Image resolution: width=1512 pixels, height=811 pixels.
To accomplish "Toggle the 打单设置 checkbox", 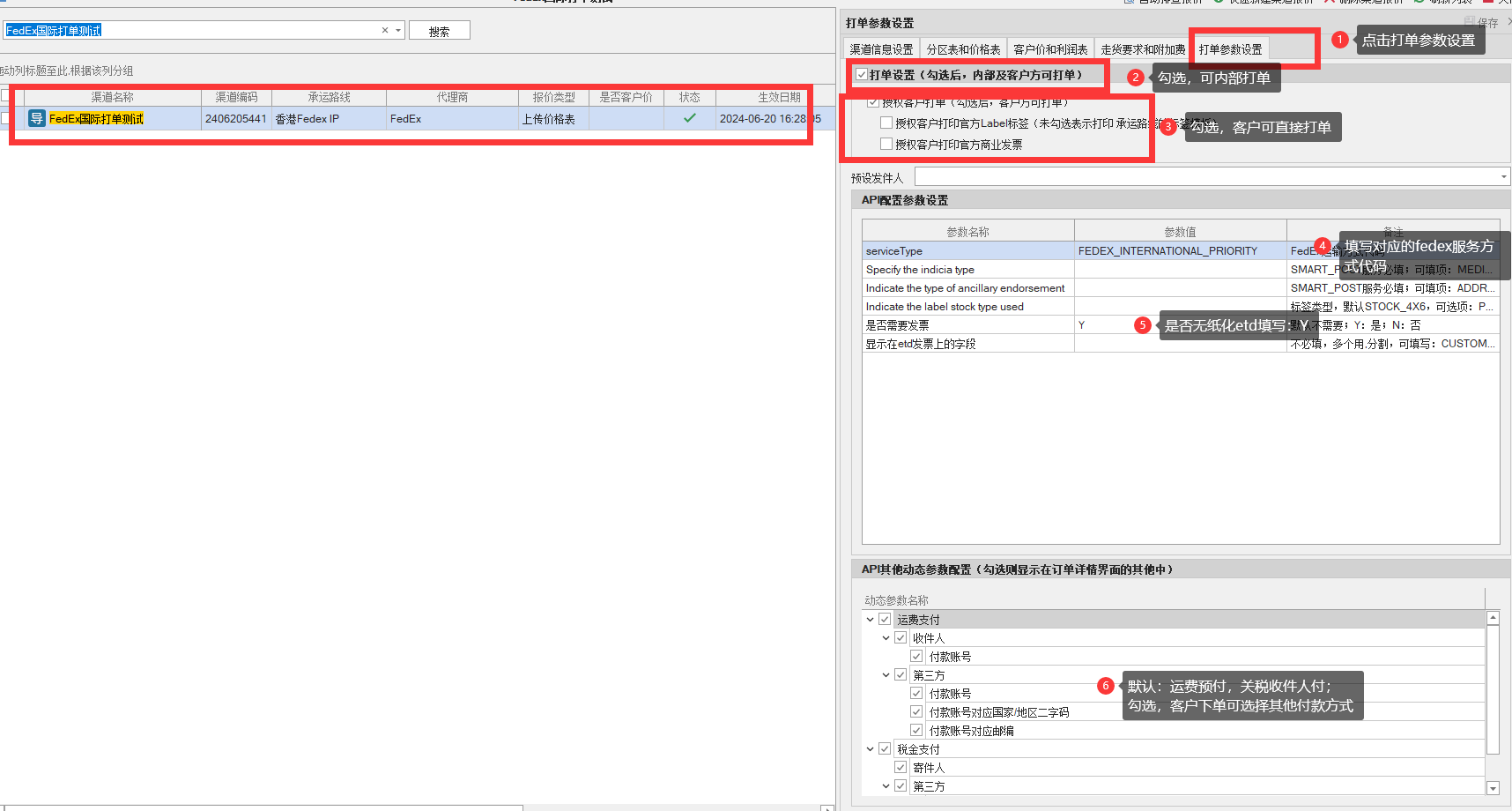I will [862, 75].
